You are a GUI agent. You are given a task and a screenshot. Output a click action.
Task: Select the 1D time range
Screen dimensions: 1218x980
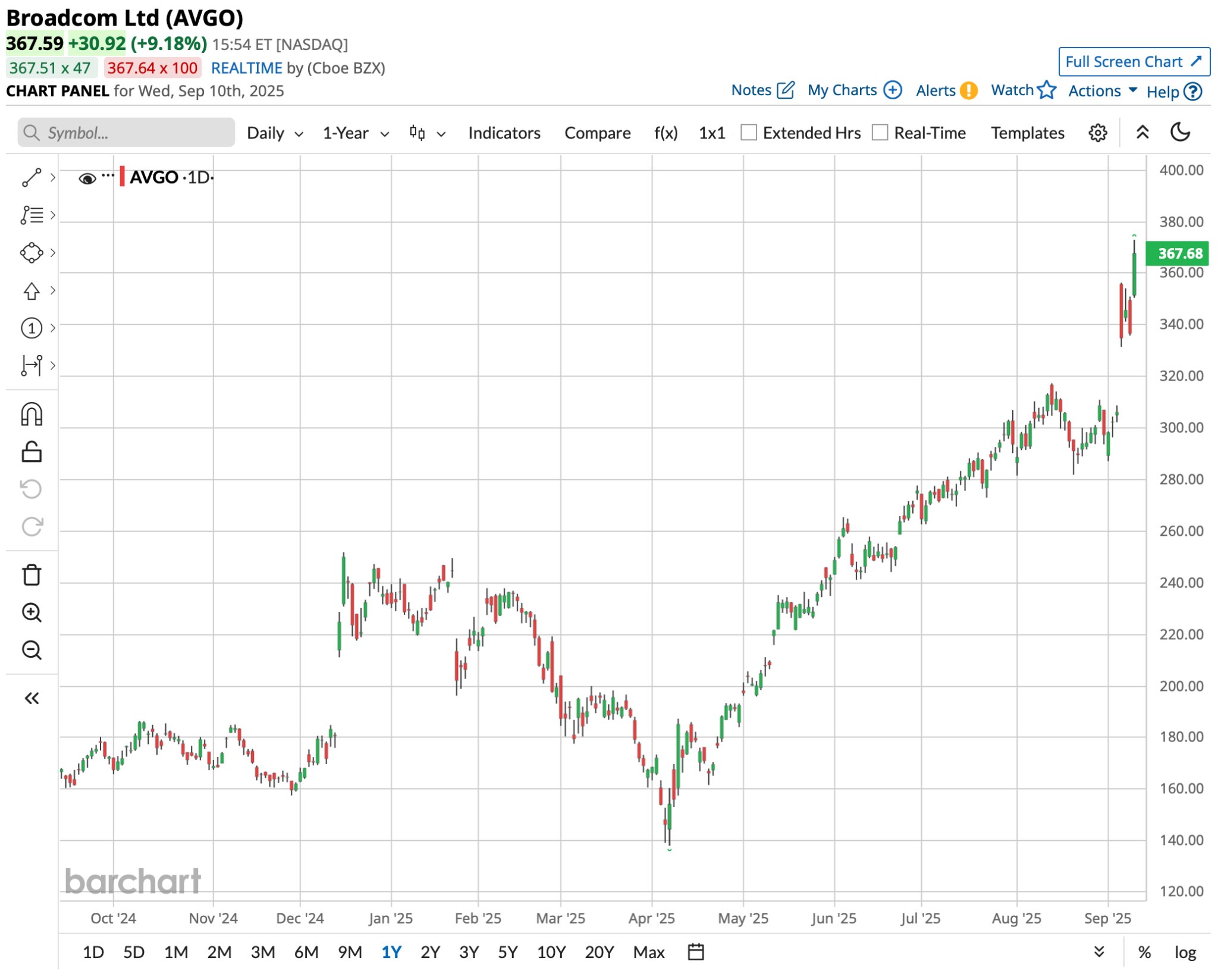click(93, 952)
